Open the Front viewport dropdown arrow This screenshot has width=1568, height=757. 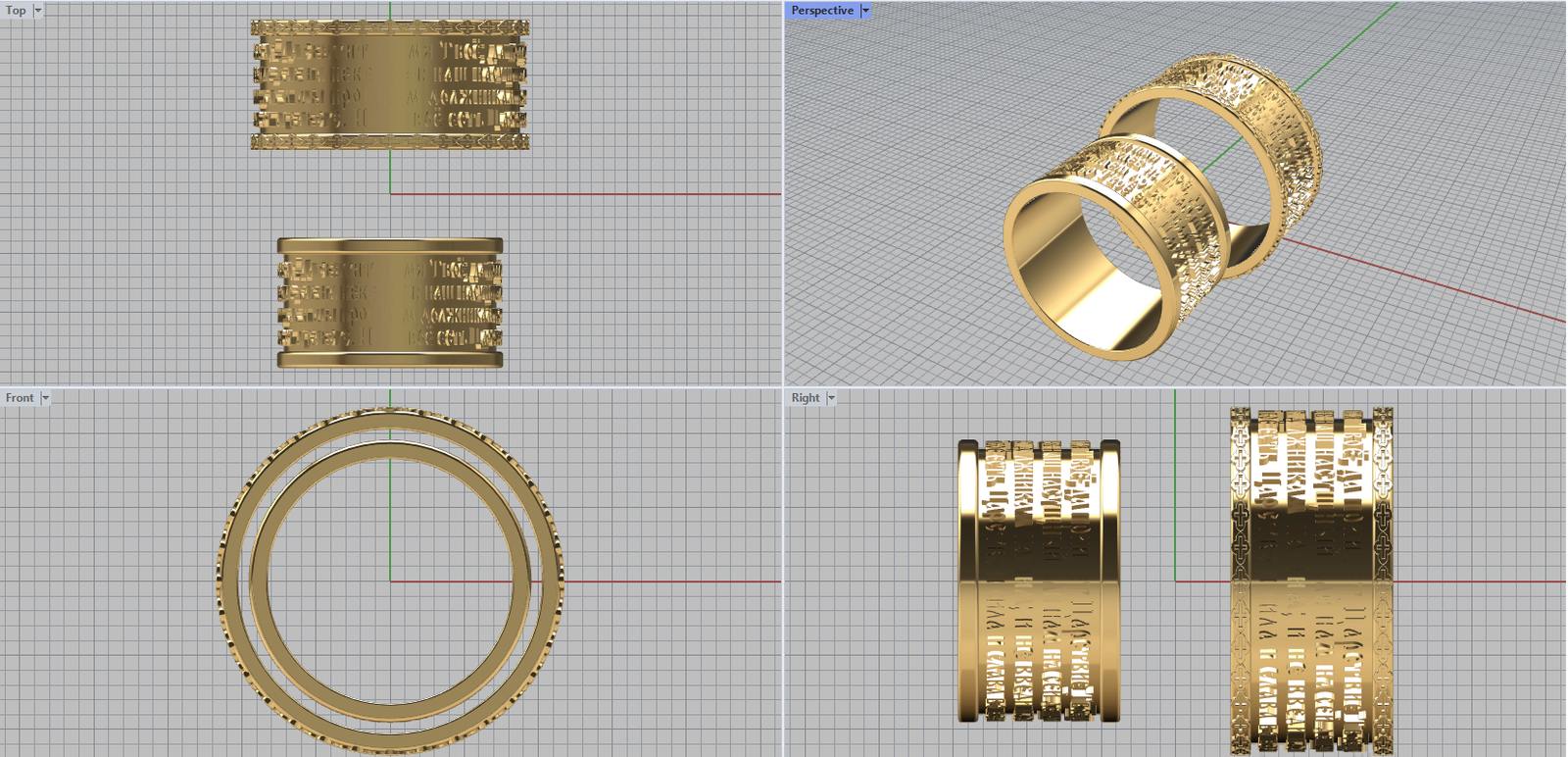coord(45,398)
